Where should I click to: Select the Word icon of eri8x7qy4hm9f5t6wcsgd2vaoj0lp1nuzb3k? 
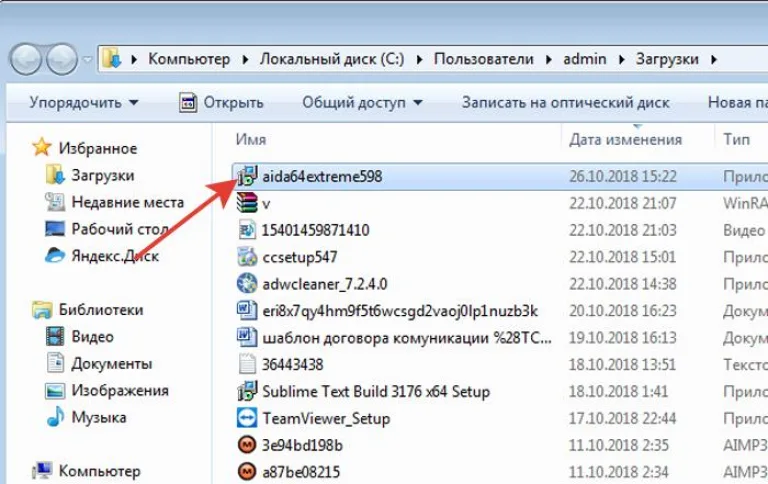[x=247, y=311]
